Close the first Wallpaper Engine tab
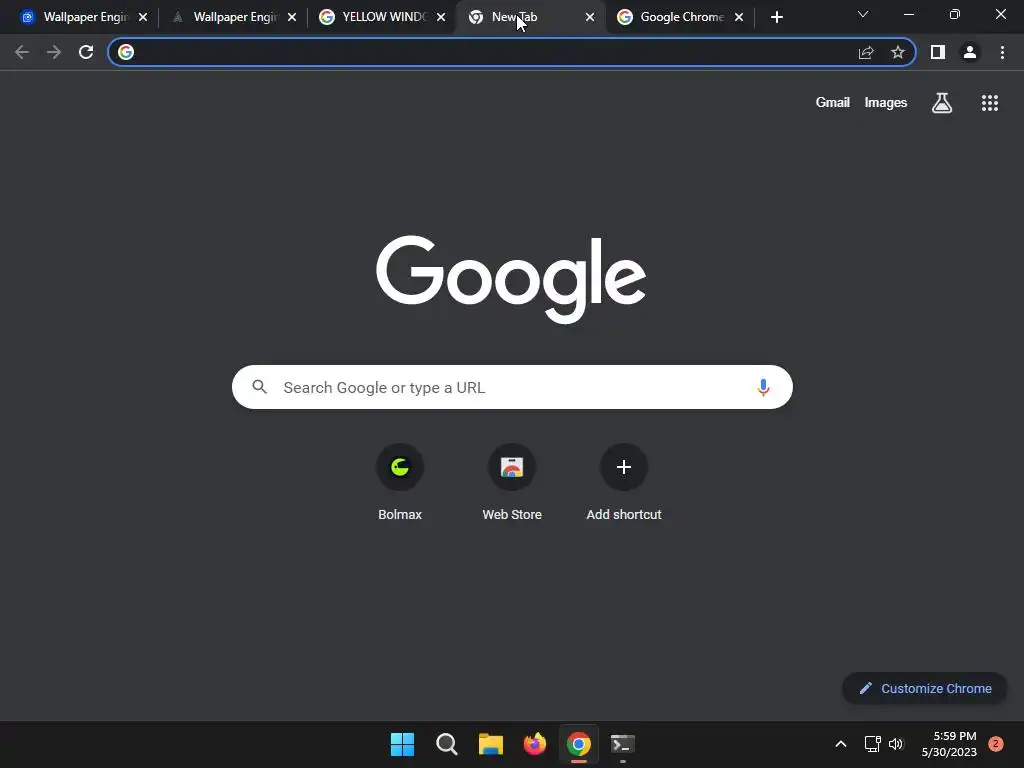 (x=143, y=17)
